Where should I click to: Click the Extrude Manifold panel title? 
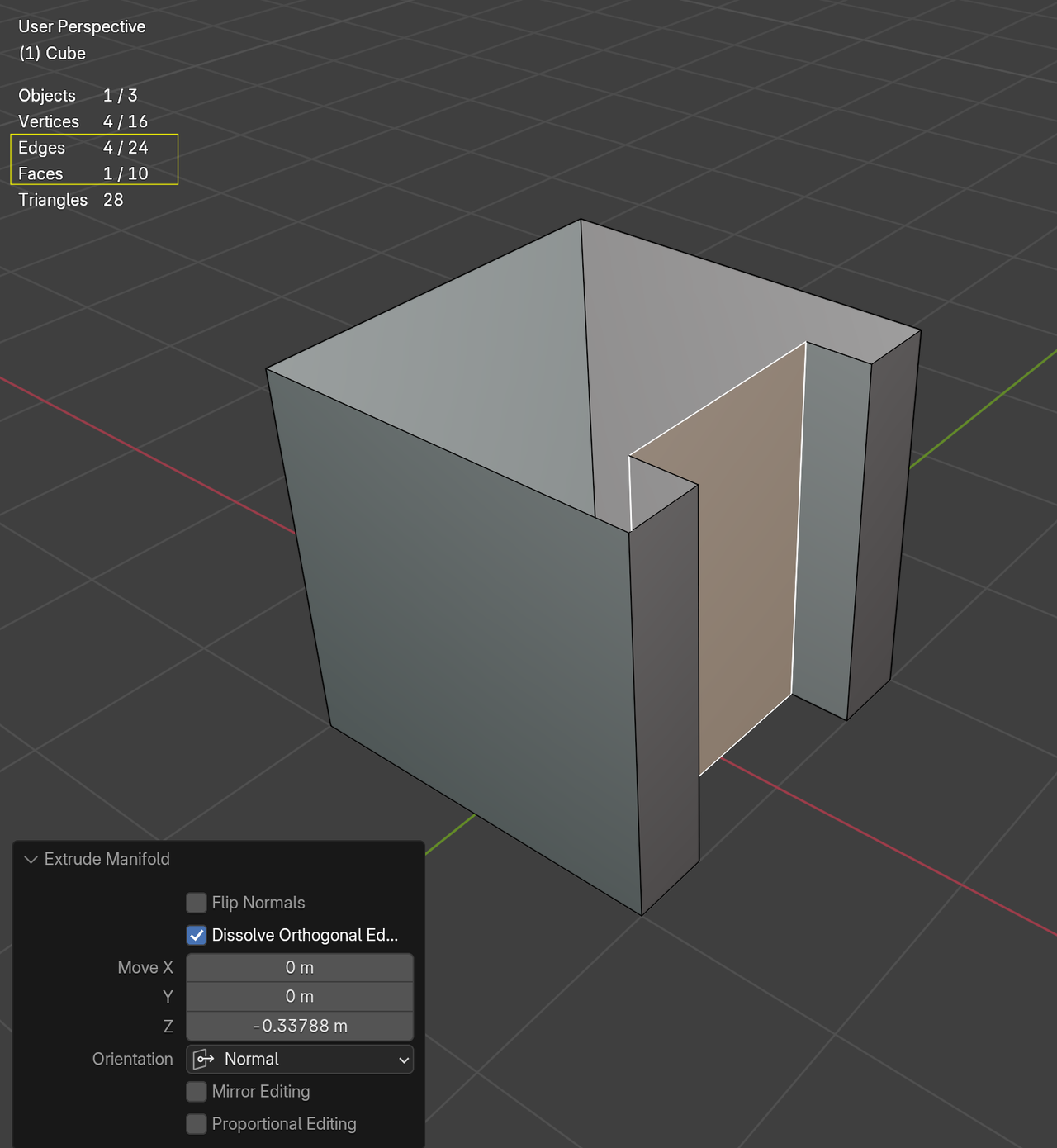pyautogui.click(x=106, y=859)
